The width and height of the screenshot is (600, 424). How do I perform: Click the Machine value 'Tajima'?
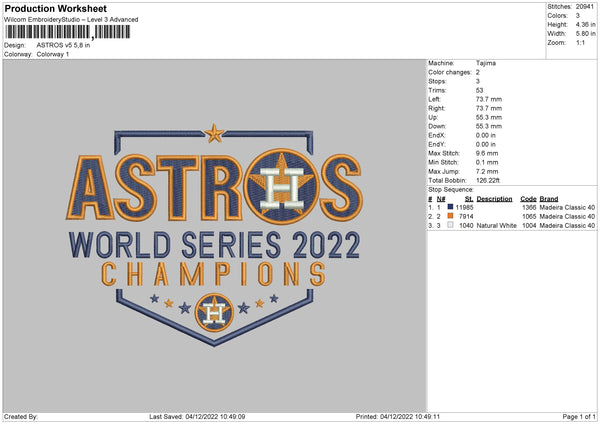coord(486,63)
